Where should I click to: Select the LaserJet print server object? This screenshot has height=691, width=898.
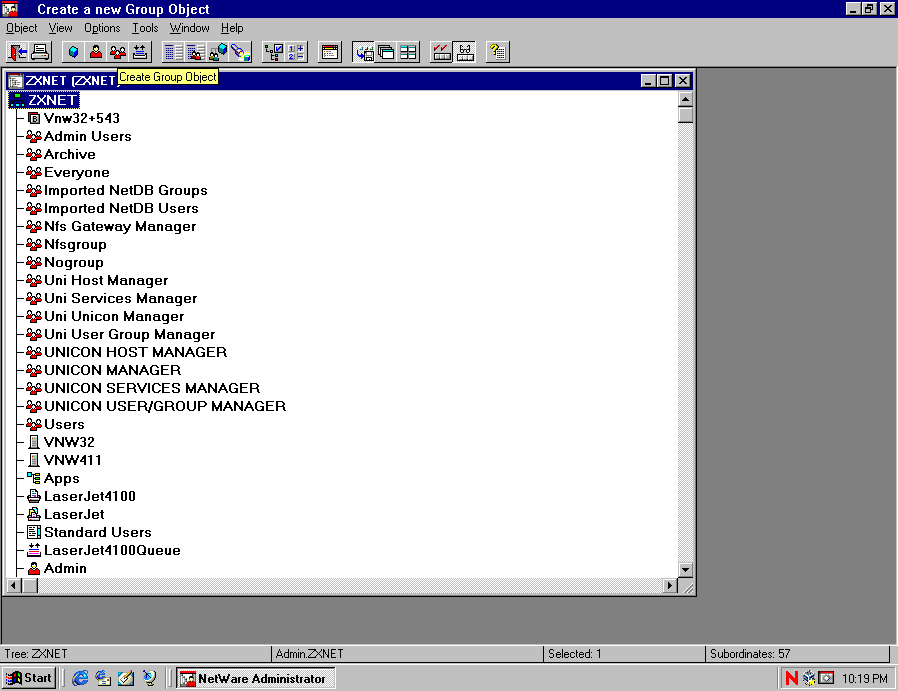[65, 515]
